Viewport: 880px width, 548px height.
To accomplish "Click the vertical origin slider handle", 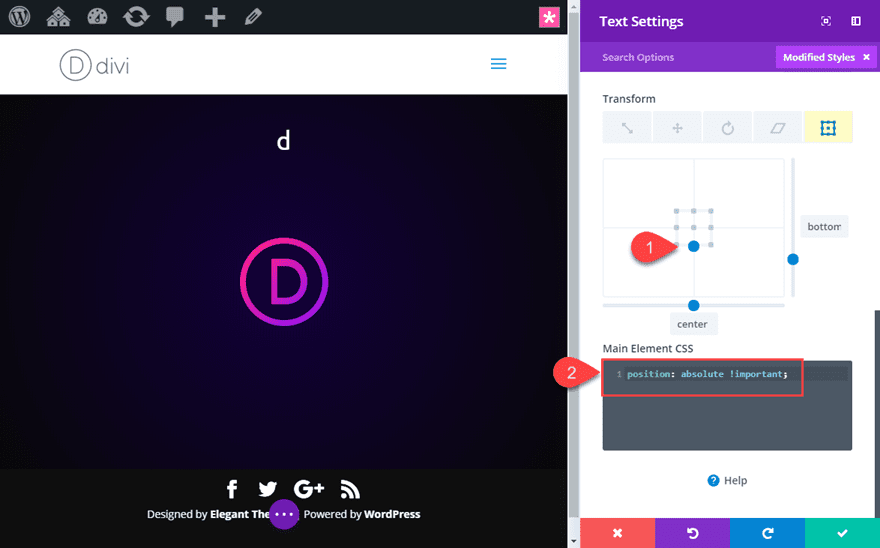I will (793, 259).
